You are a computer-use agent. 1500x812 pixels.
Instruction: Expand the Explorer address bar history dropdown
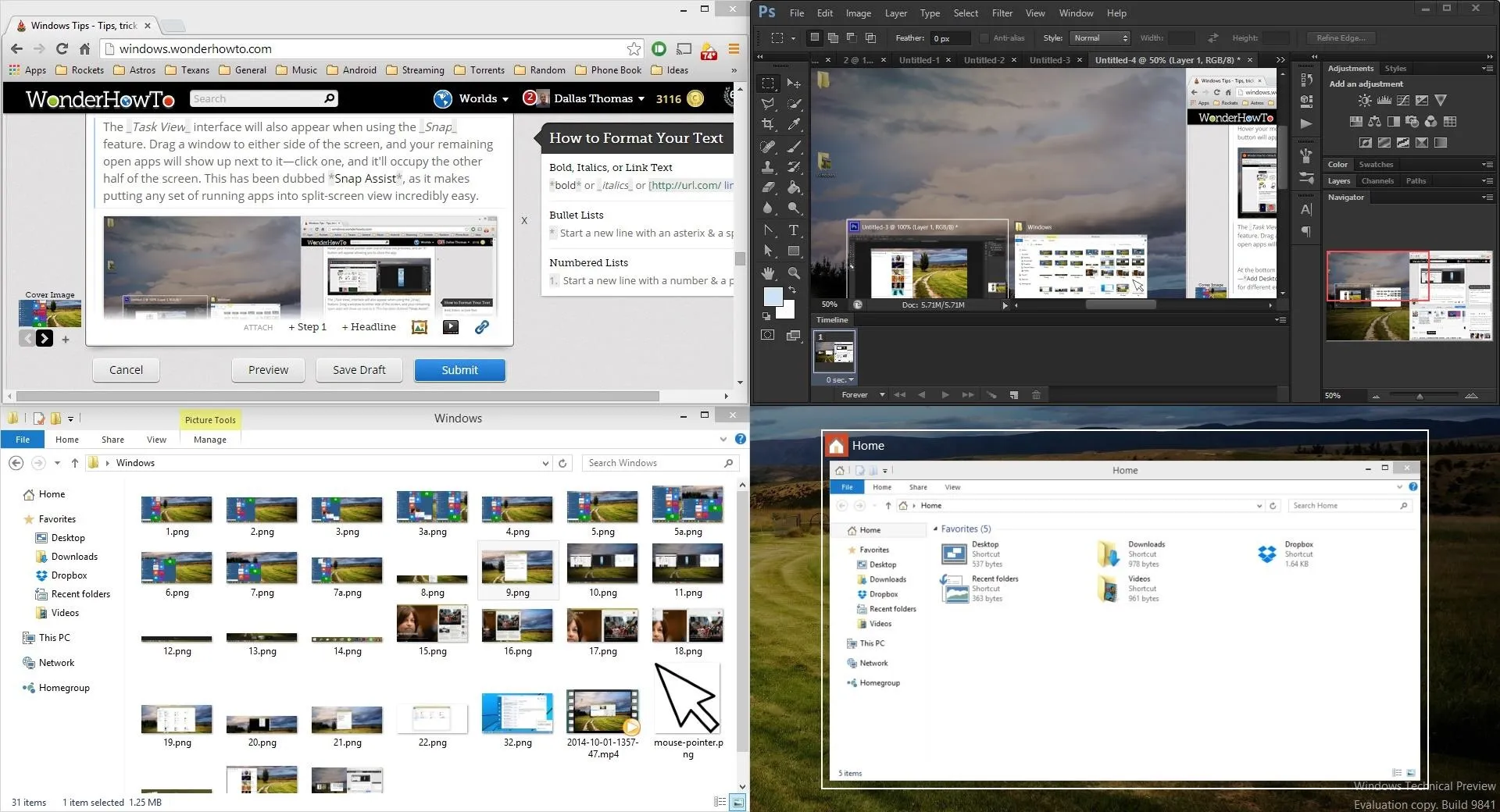(545, 463)
